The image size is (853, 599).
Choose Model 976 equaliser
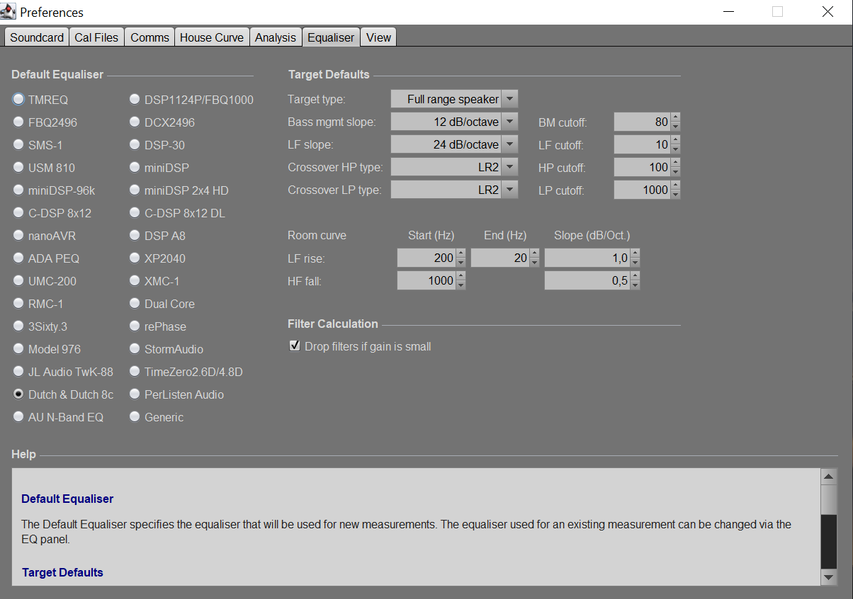click(18, 349)
